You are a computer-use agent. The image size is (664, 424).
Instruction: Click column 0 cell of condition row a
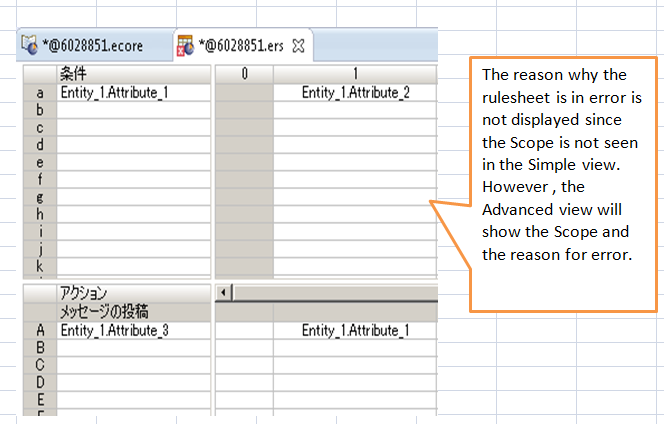[x=244, y=93]
